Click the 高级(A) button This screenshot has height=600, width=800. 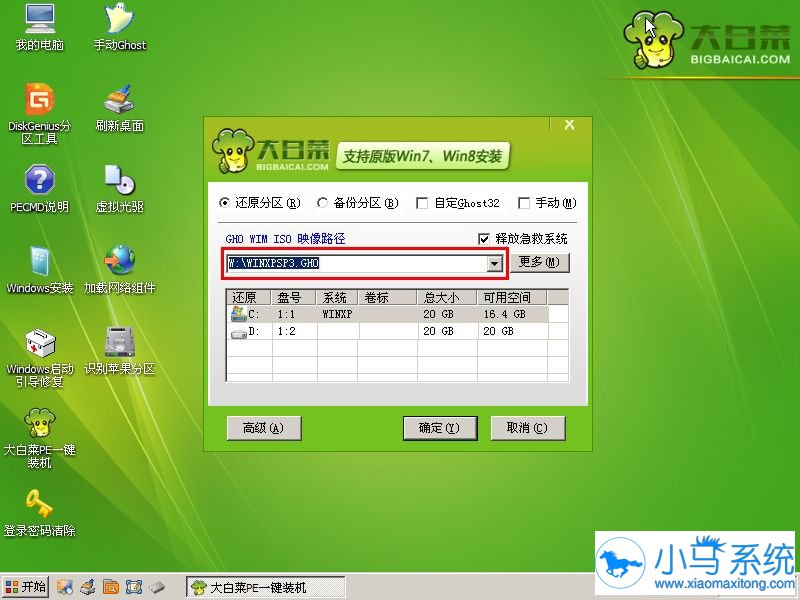[x=264, y=428]
